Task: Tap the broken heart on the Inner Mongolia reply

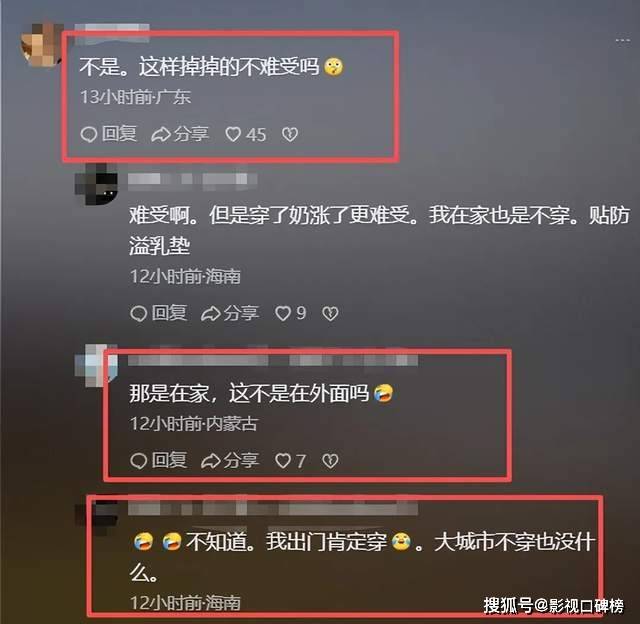Action: pos(330,461)
